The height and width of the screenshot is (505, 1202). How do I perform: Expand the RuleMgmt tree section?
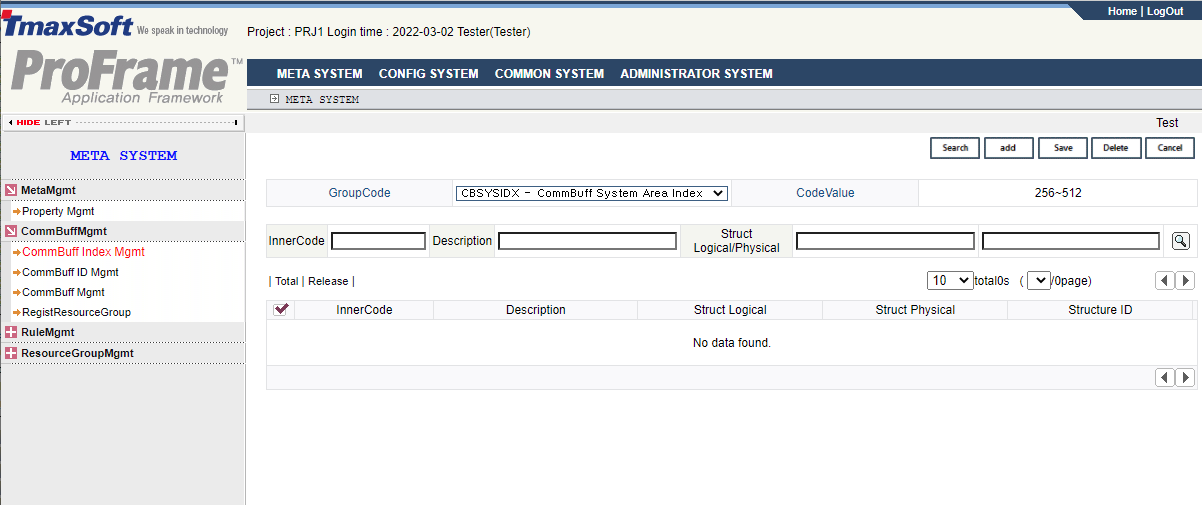(11, 332)
